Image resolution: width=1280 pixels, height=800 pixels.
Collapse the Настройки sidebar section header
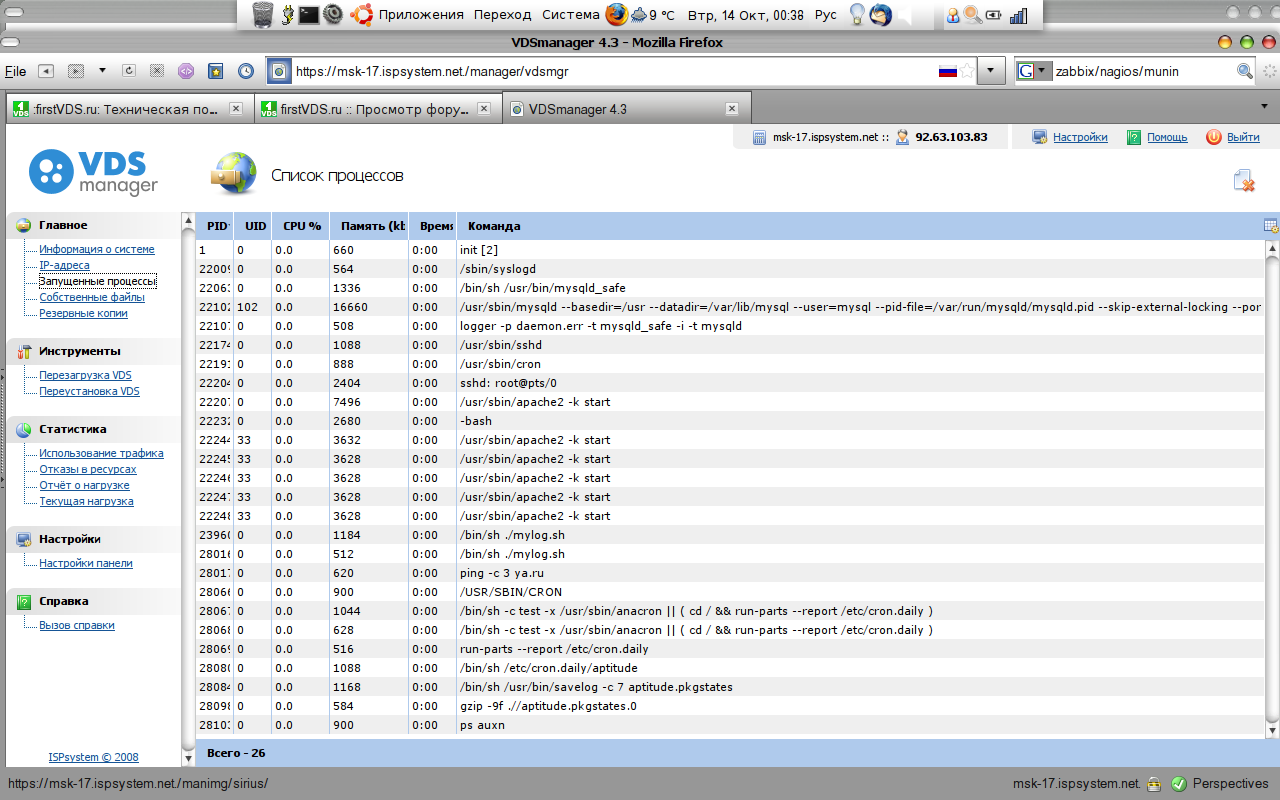click(93, 539)
